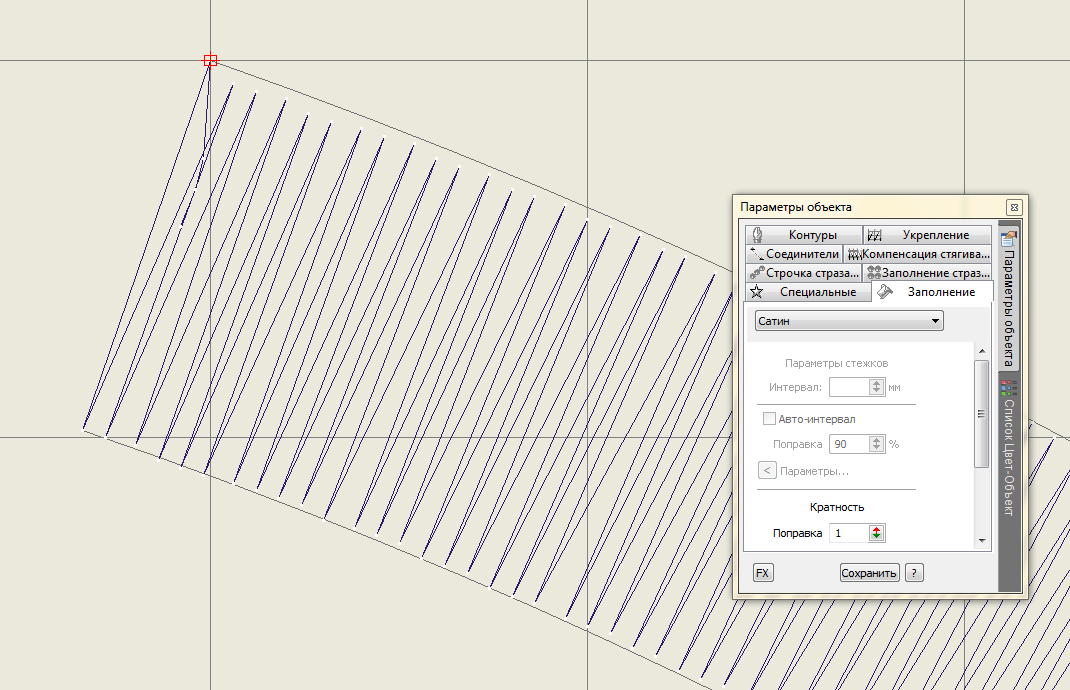Adjust the Кратность Поправка red-green spinner
This screenshot has height=690, width=1070.
tap(877, 533)
